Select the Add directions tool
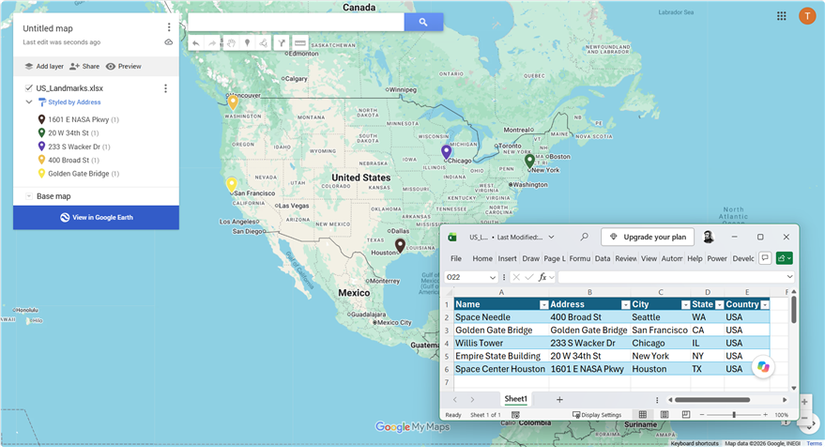Image resolution: width=825 pixels, height=447 pixels. point(281,43)
